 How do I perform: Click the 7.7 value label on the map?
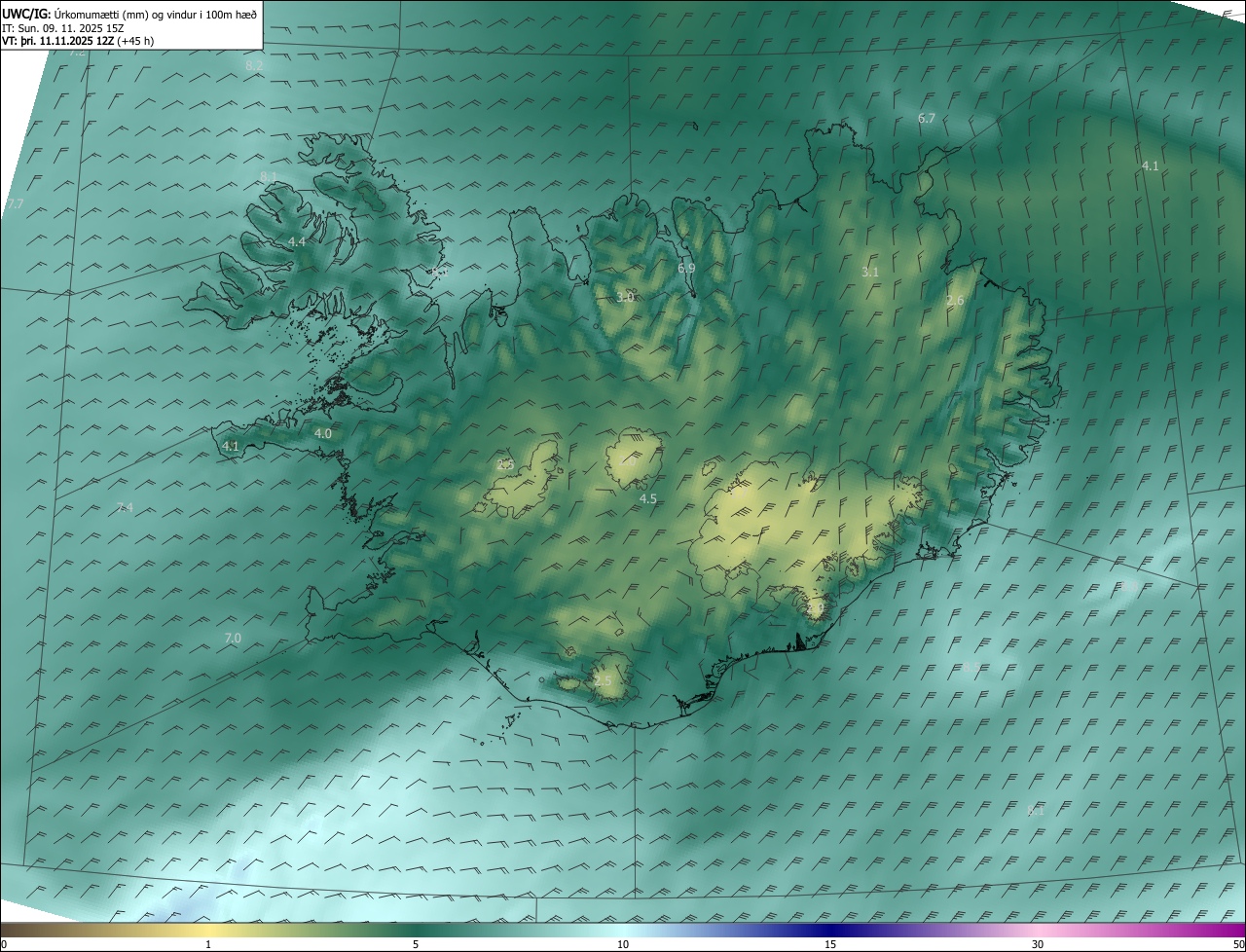(x=14, y=203)
